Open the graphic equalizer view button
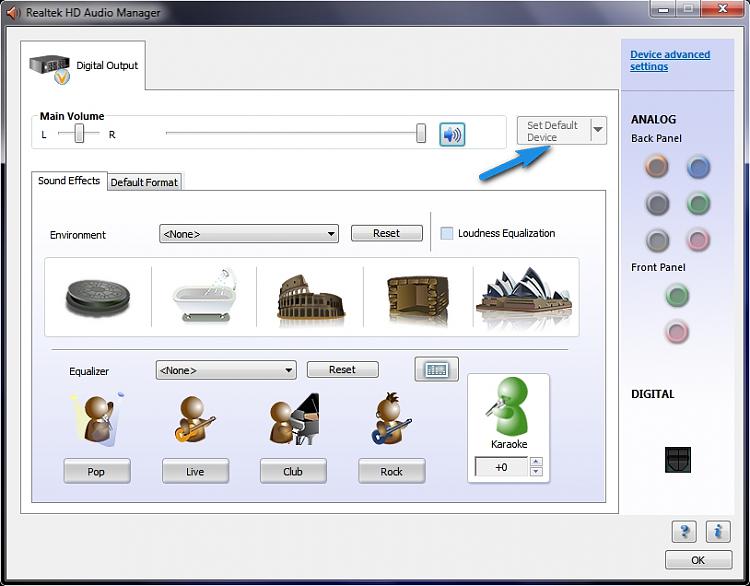The width and height of the screenshot is (750, 586). pyautogui.click(x=436, y=369)
